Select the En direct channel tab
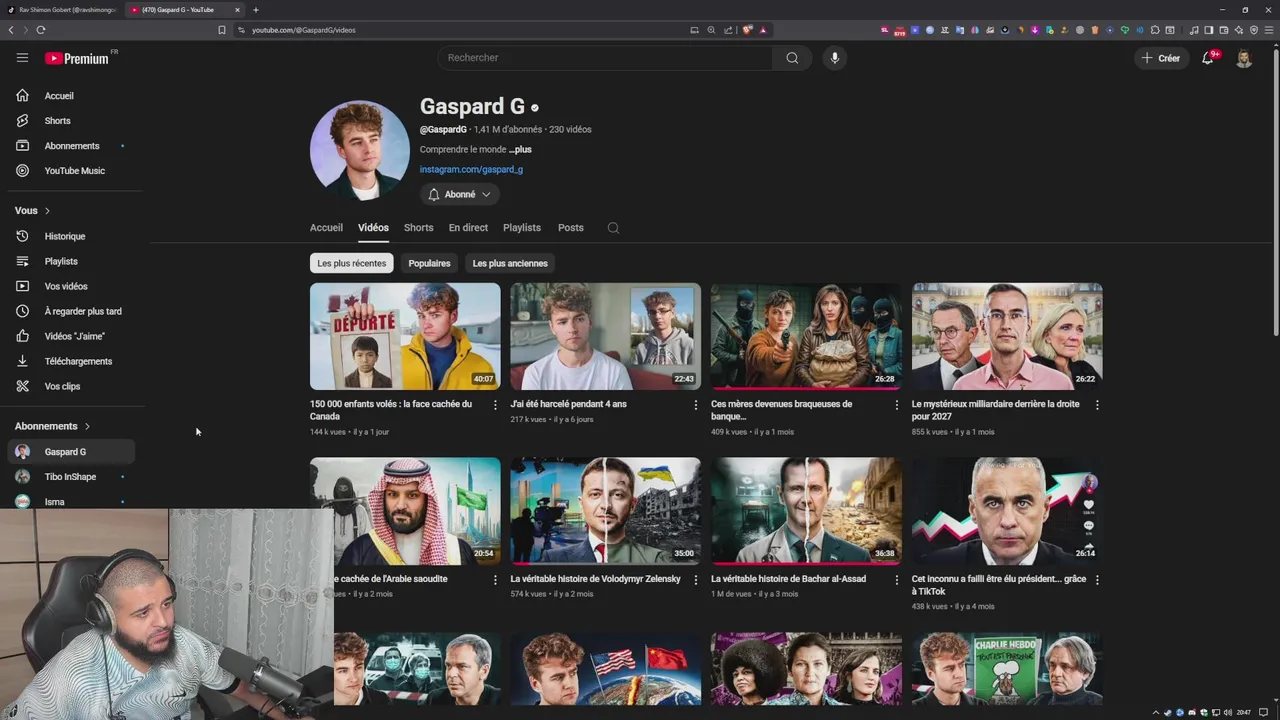 coord(468,228)
